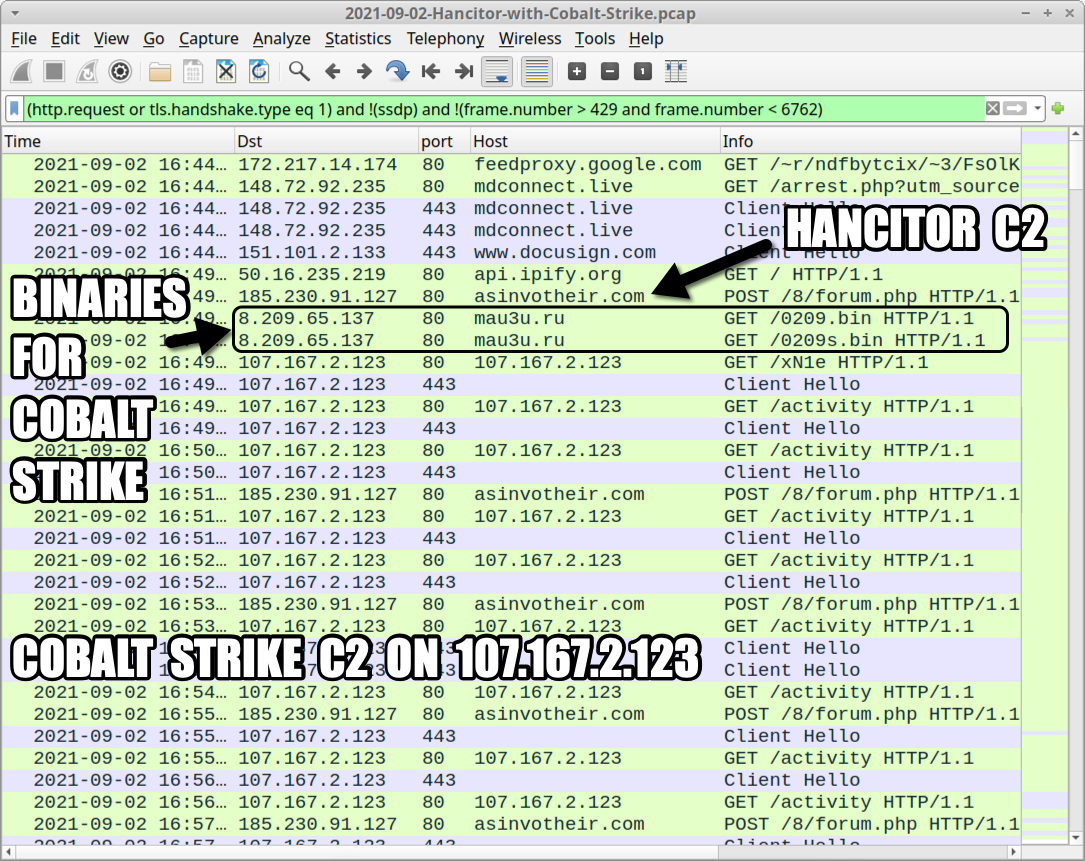1085x861 pixels.
Task: Open a capture file folder icon
Action: pyautogui.click(x=160, y=71)
